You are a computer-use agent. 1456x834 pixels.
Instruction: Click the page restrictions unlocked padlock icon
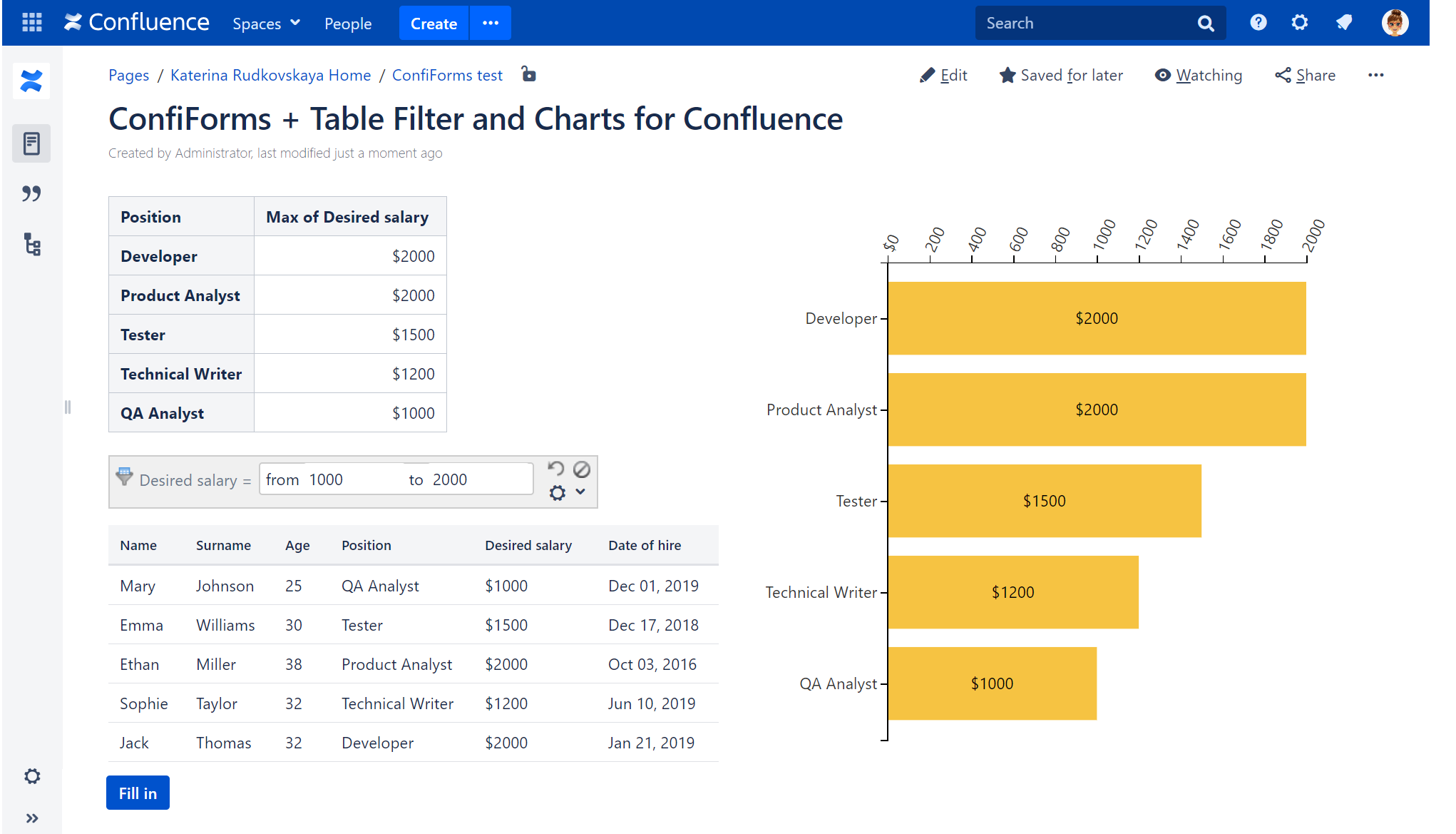(x=528, y=74)
